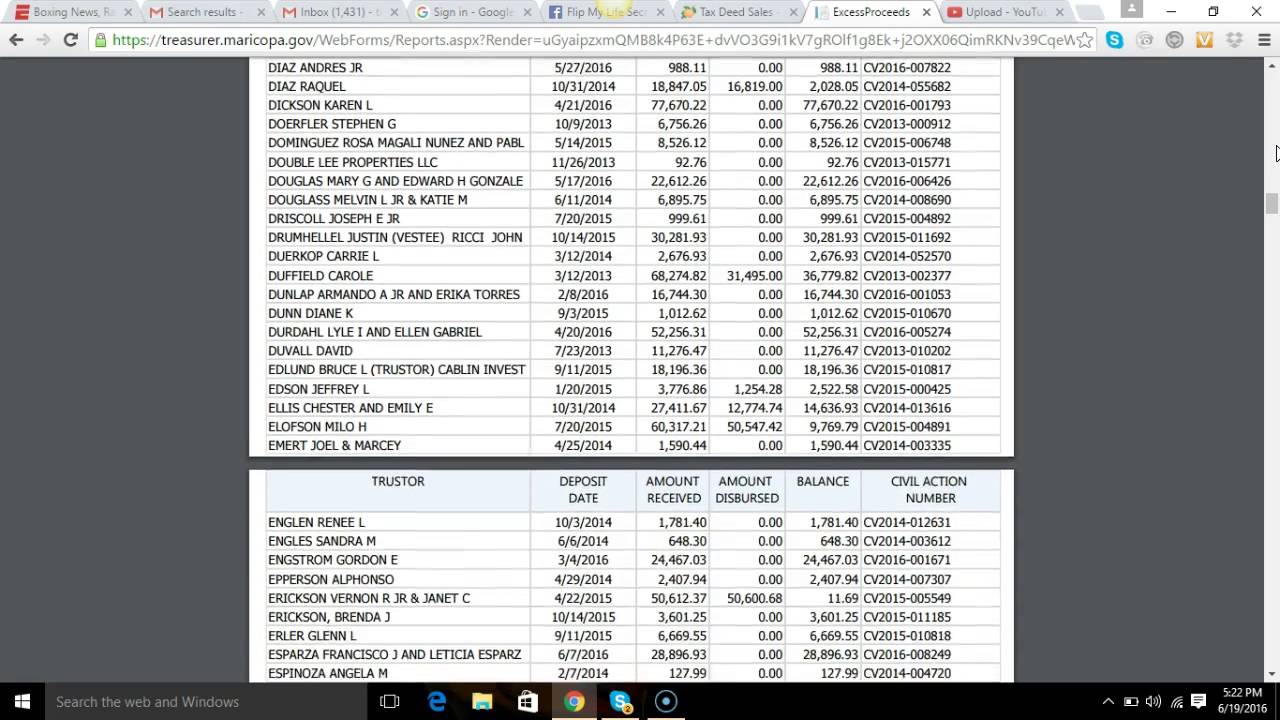Go forward with the browser forward arrow

click(x=43, y=40)
